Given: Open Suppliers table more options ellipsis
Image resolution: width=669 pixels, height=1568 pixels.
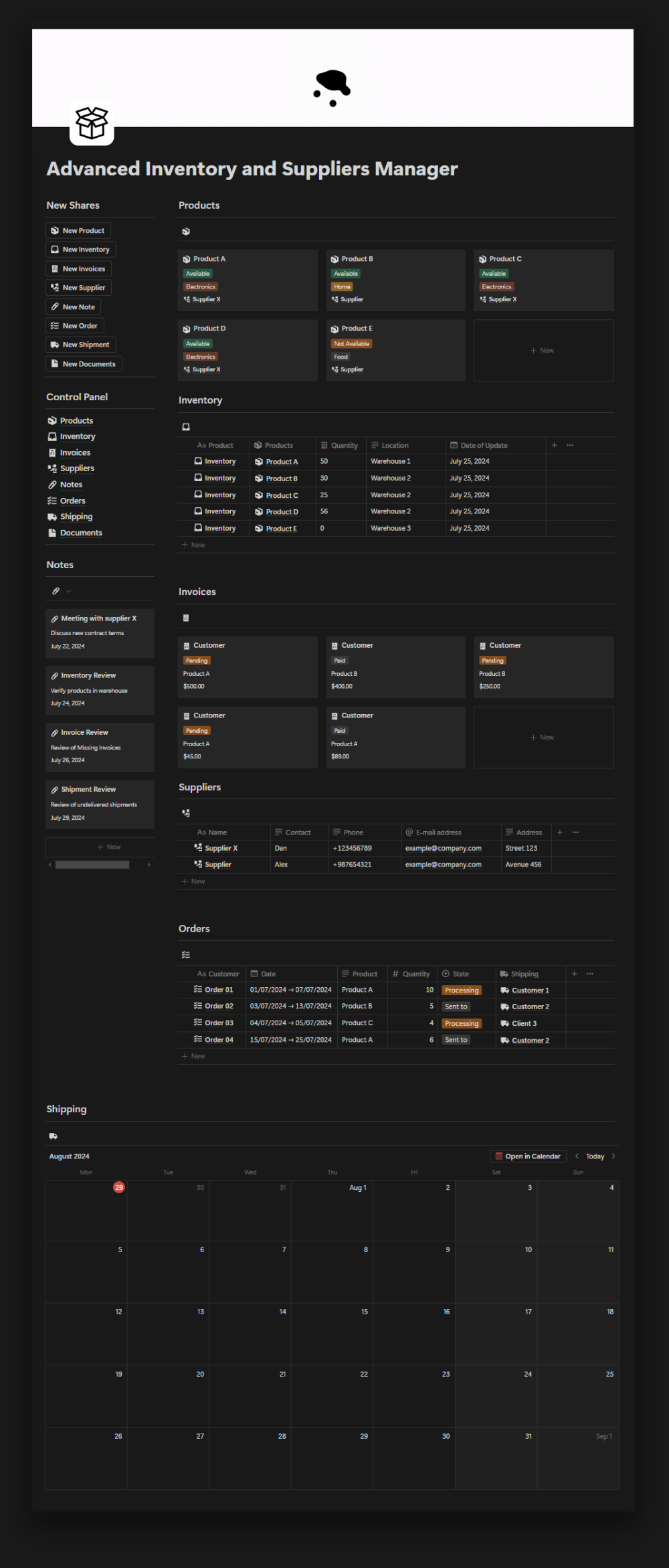Looking at the screenshot, I should tap(576, 833).
